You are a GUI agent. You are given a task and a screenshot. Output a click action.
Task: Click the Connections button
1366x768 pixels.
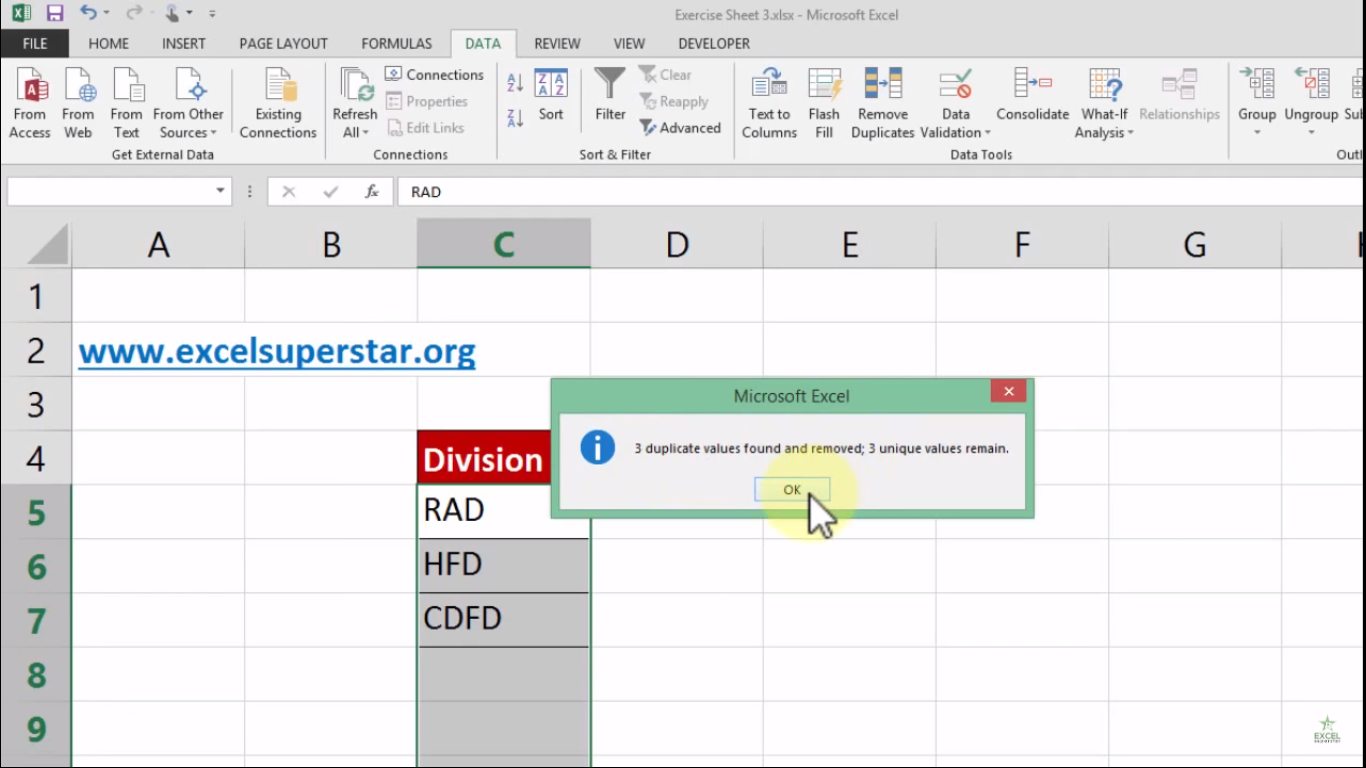click(434, 75)
